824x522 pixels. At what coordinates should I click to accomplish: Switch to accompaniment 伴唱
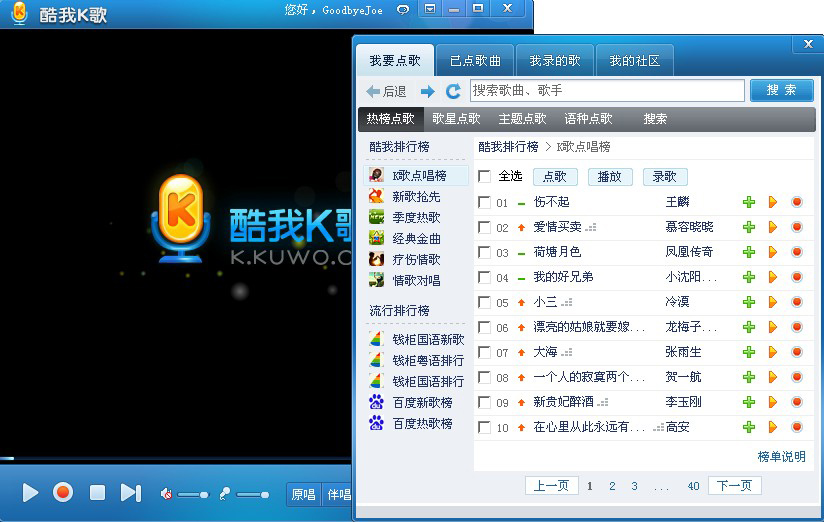click(337, 495)
